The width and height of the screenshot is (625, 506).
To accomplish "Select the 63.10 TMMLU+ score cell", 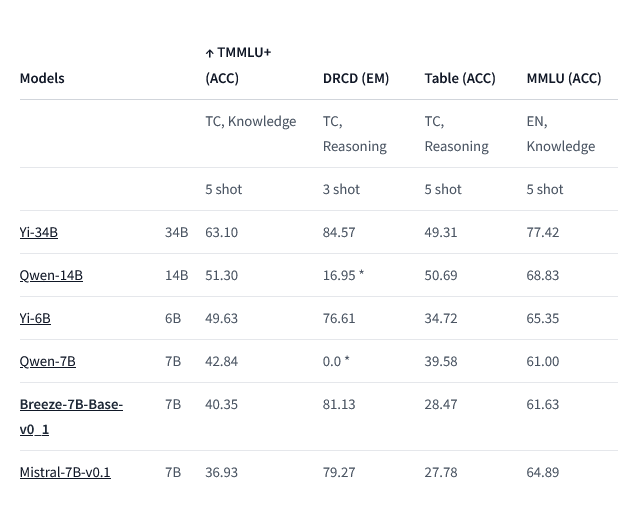I will [x=221, y=232].
